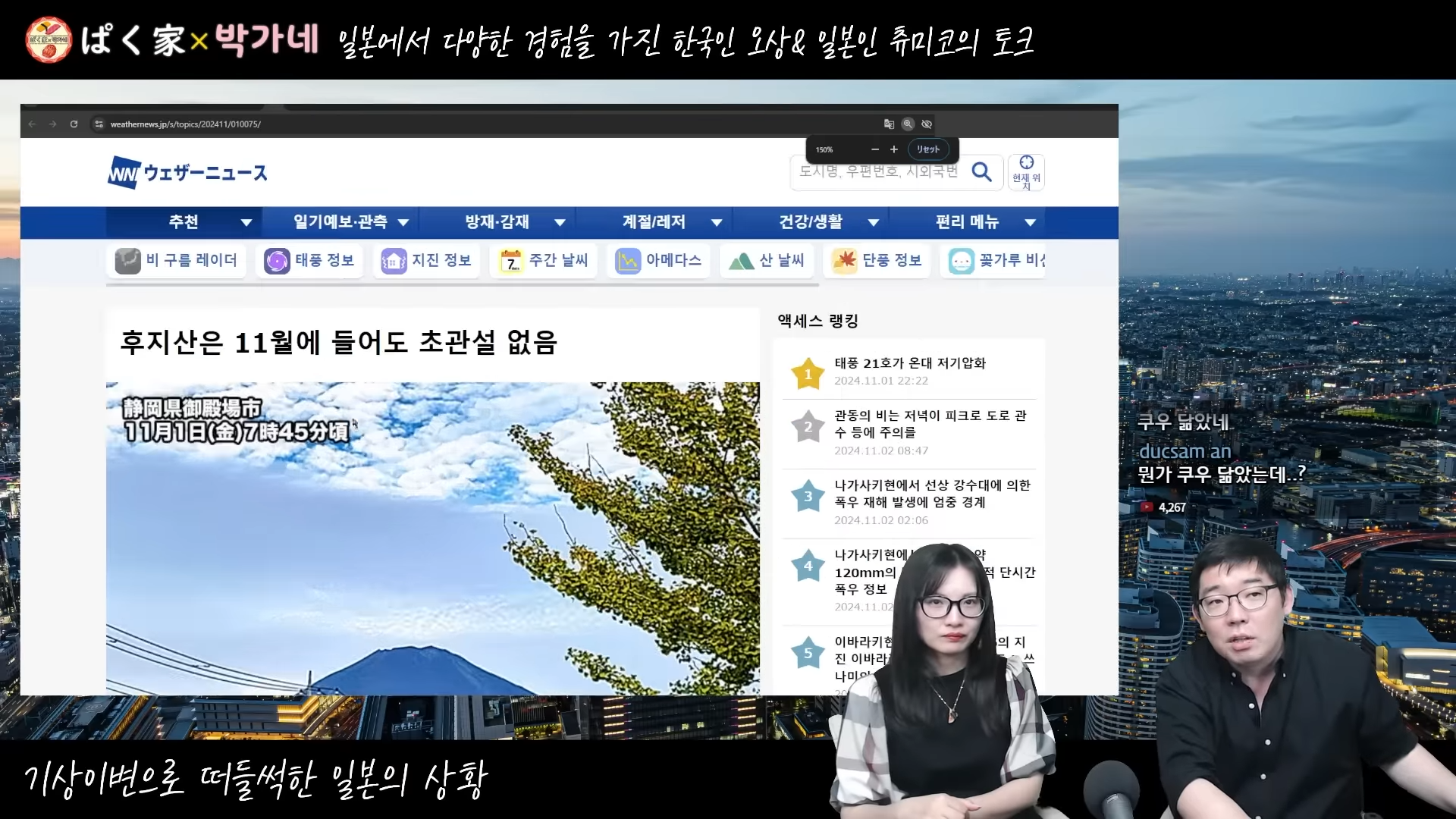
Task: Click the autumn leaves maple icon
Action: point(845,261)
